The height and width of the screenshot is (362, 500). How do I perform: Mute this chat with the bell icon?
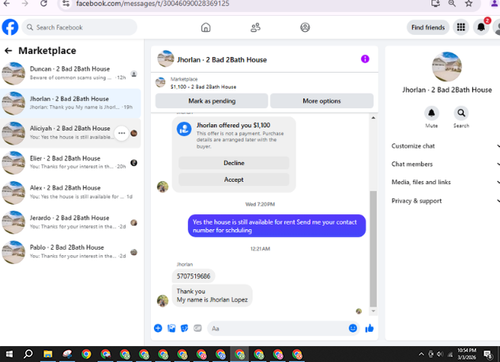(x=431, y=113)
